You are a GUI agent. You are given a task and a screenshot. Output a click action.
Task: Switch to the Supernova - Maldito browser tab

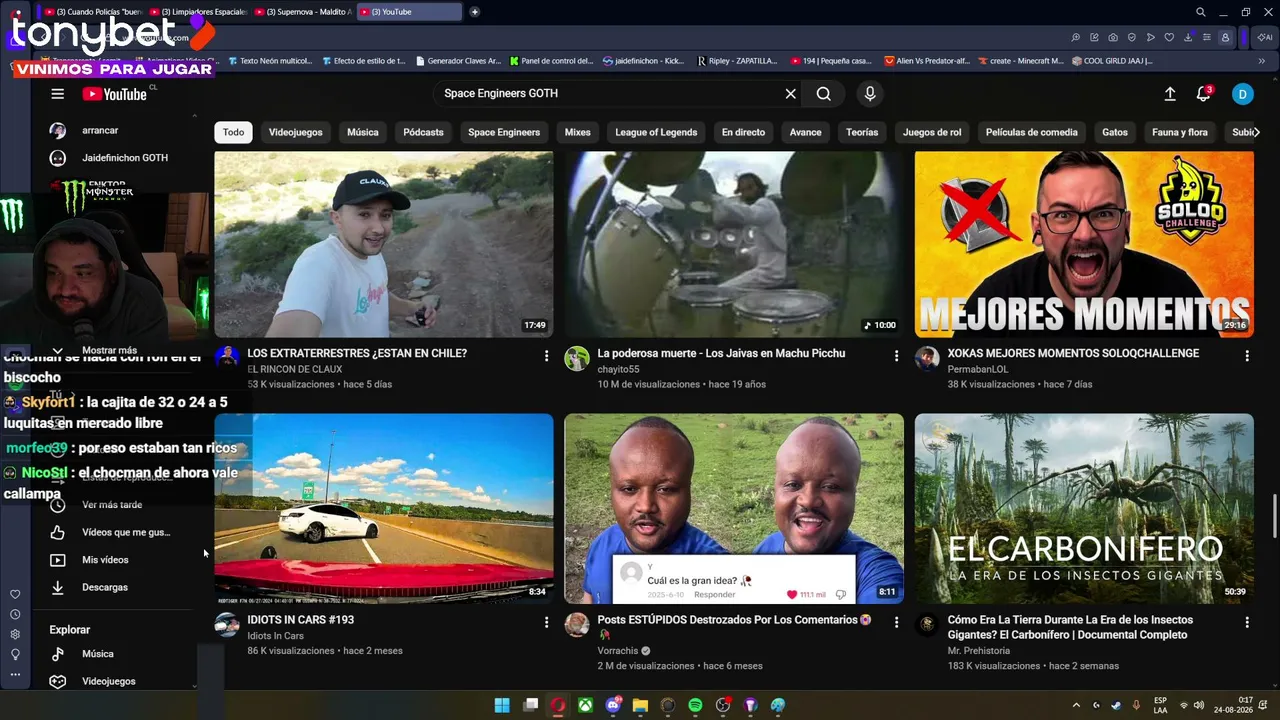click(302, 12)
